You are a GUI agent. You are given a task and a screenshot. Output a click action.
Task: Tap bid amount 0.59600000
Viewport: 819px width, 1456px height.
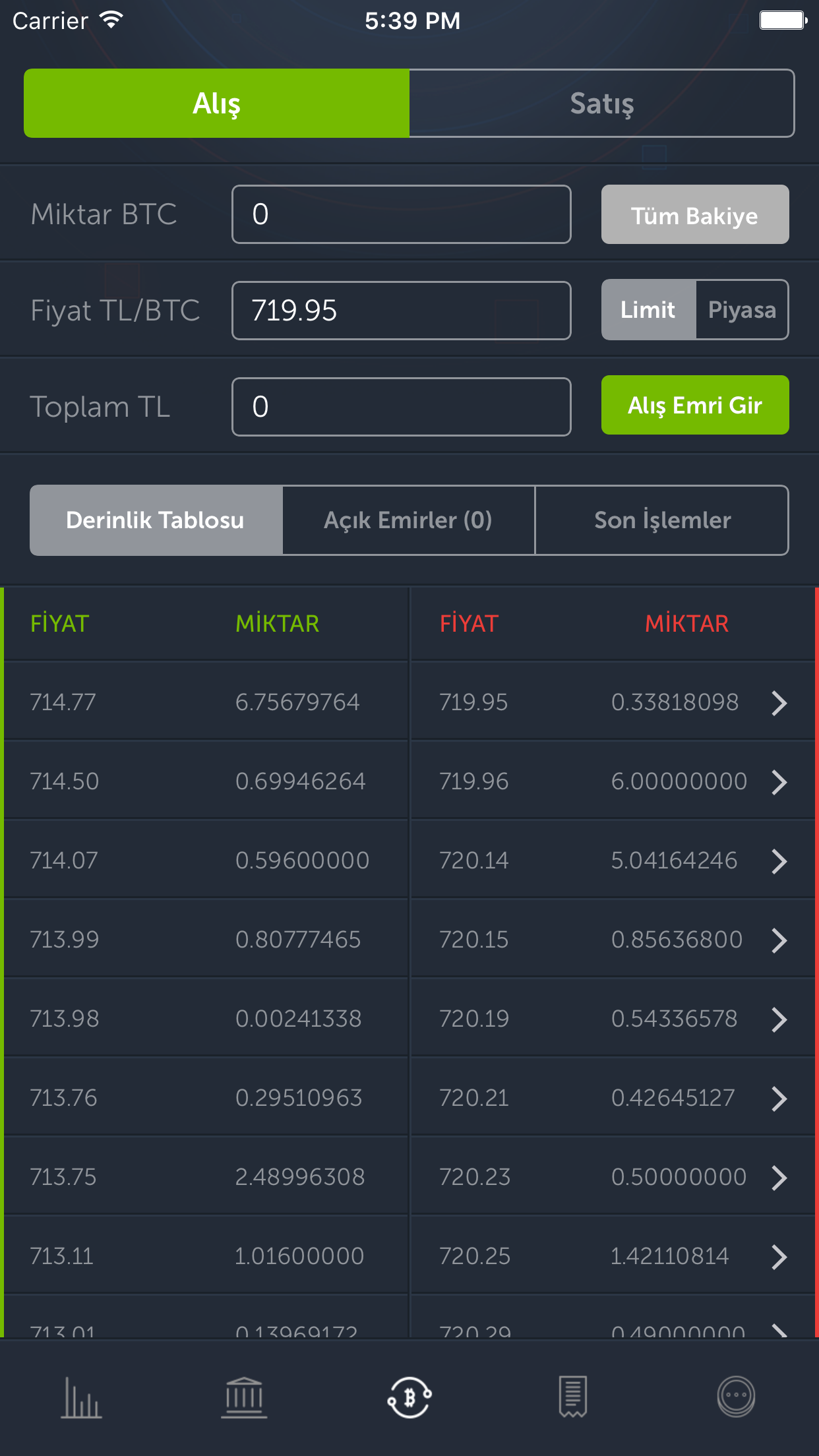(x=302, y=861)
